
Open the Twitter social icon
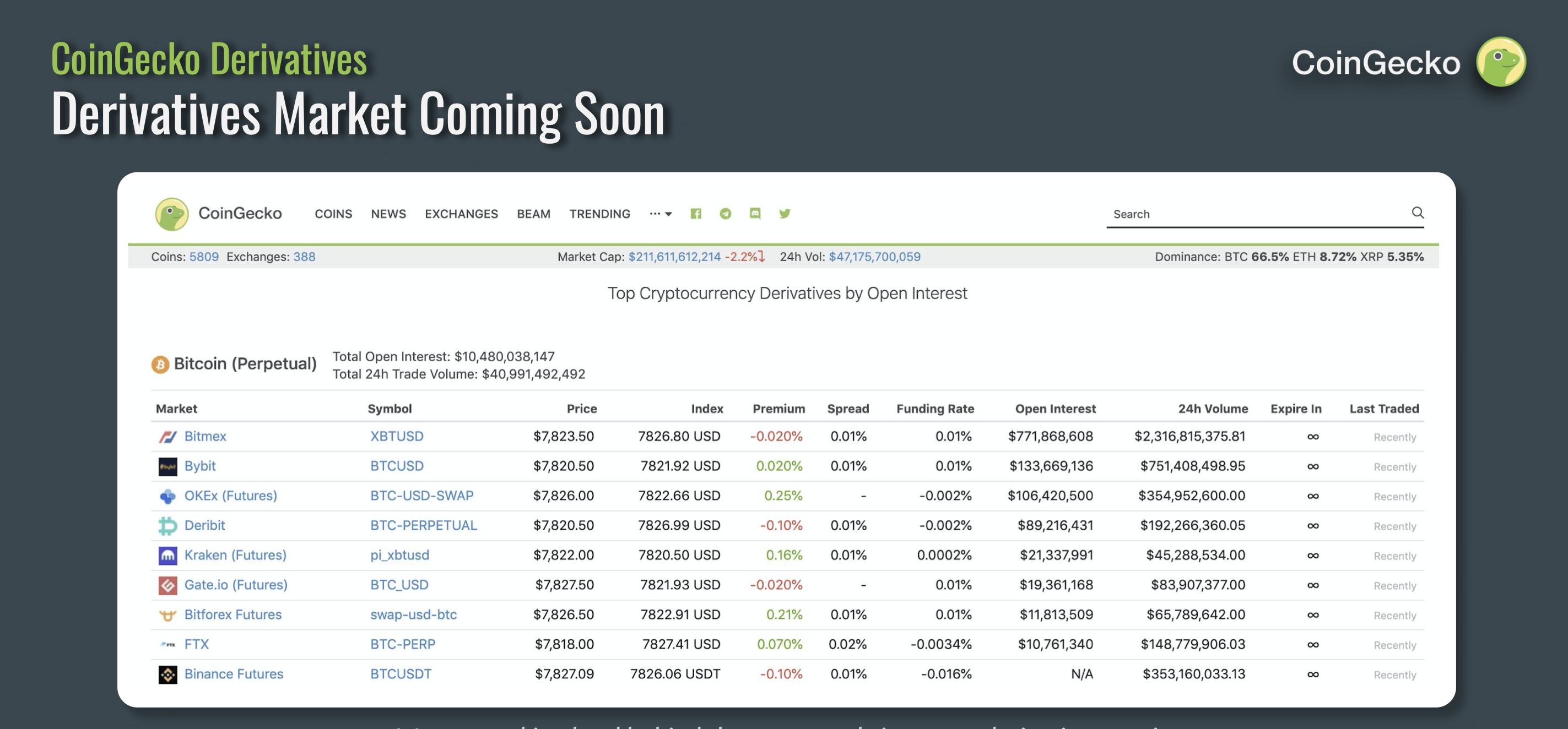[785, 214]
